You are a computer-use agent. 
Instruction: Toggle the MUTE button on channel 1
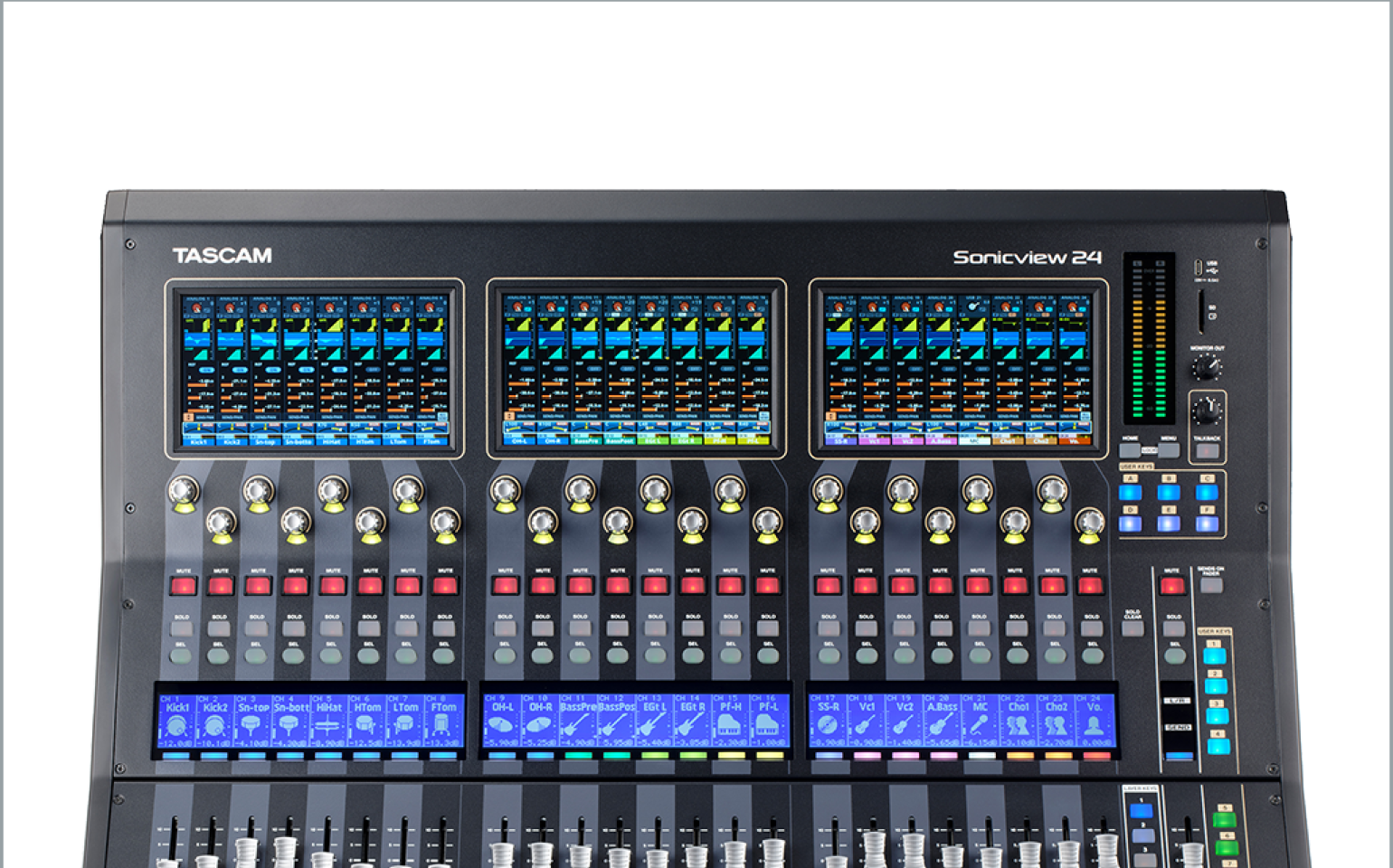pyautogui.click(x=184, y=586)
